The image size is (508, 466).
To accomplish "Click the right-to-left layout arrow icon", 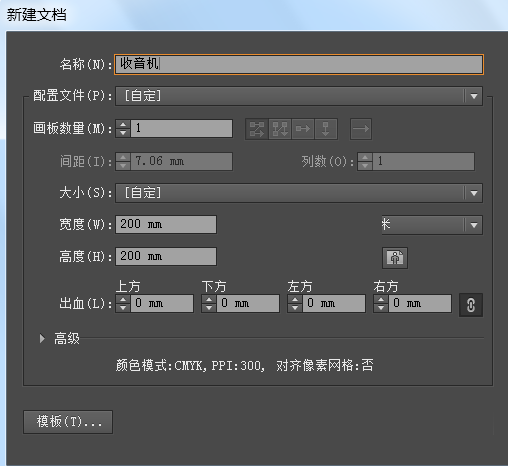I will pos(361,129).
